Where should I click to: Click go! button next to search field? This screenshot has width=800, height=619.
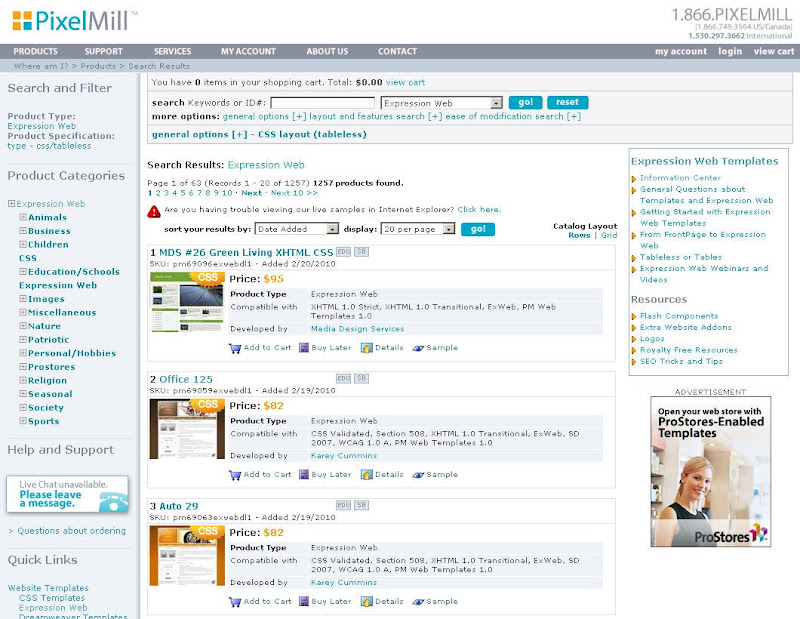[526, 102]
